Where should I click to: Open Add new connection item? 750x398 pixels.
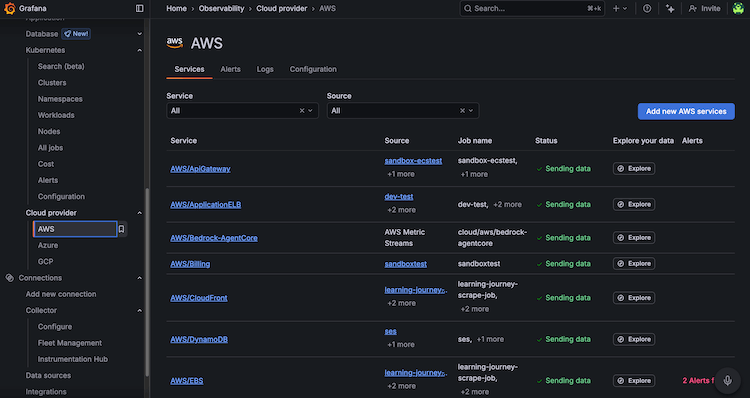(x=61, y=294)
